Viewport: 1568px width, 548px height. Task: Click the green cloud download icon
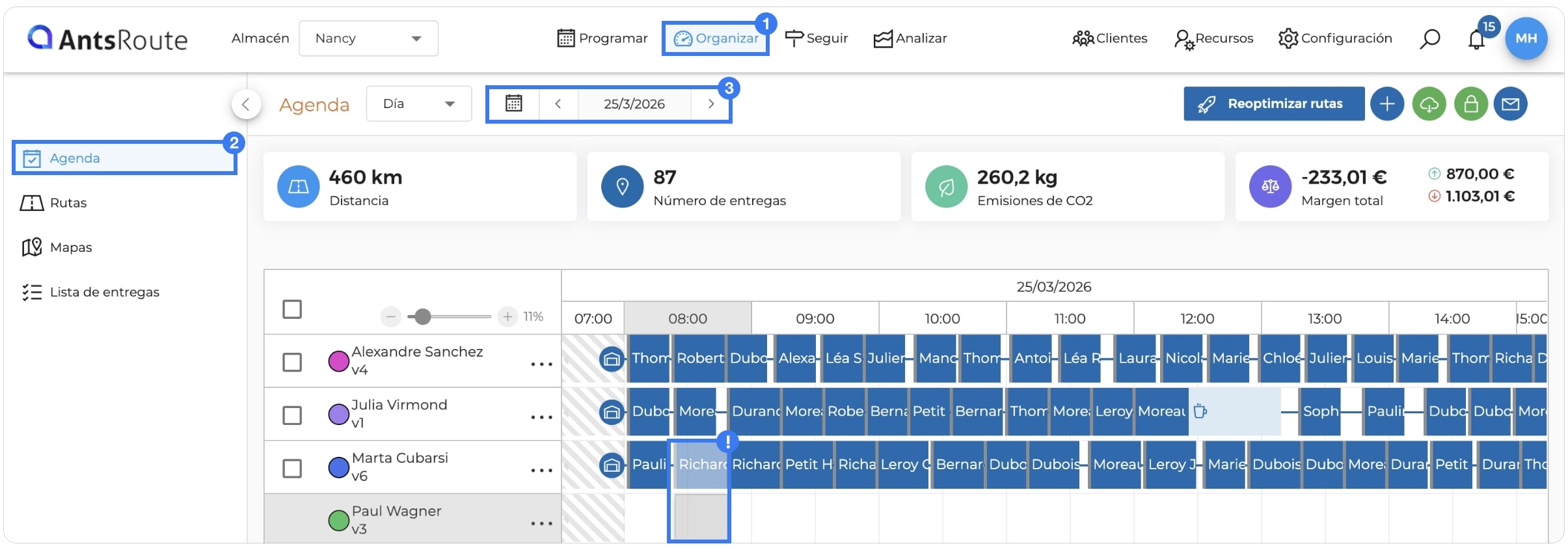tap(1429, 104)
